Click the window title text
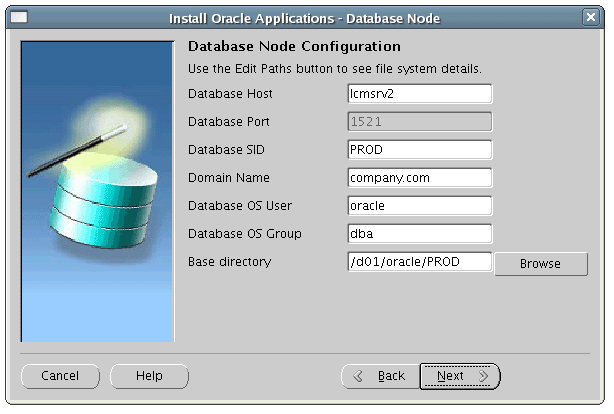 coord(305,18)
